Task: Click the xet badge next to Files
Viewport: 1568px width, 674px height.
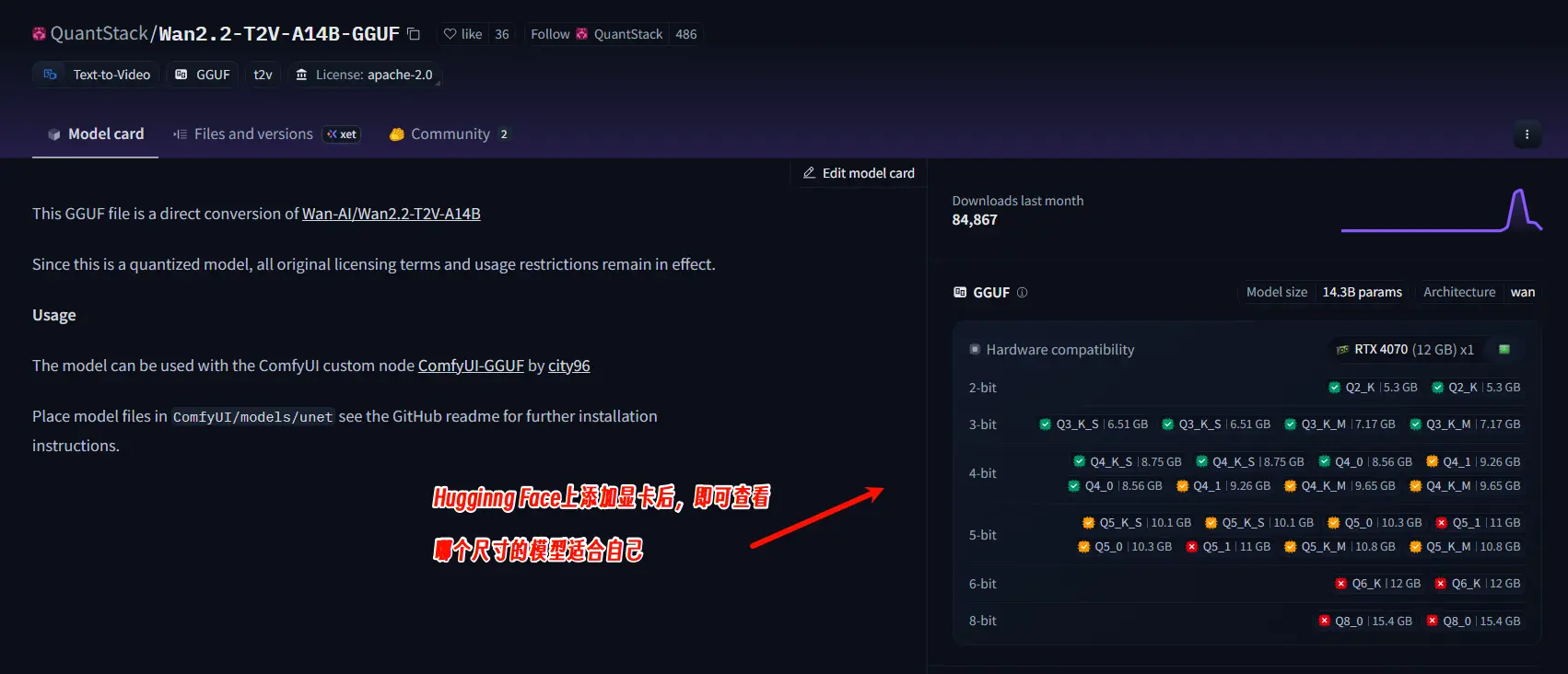Action: 342,134
